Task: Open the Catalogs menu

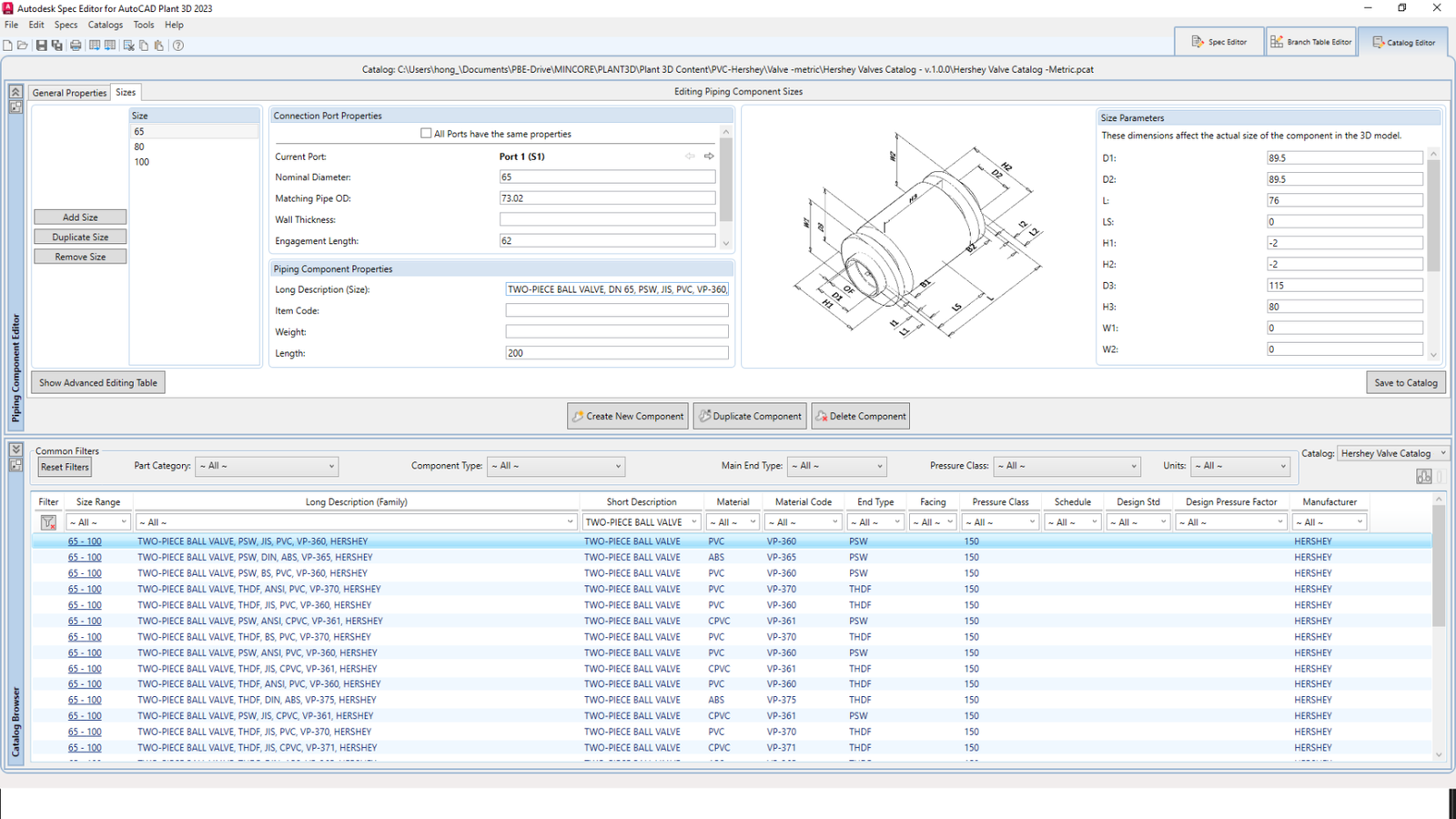Action: click(x=106, y=25)
